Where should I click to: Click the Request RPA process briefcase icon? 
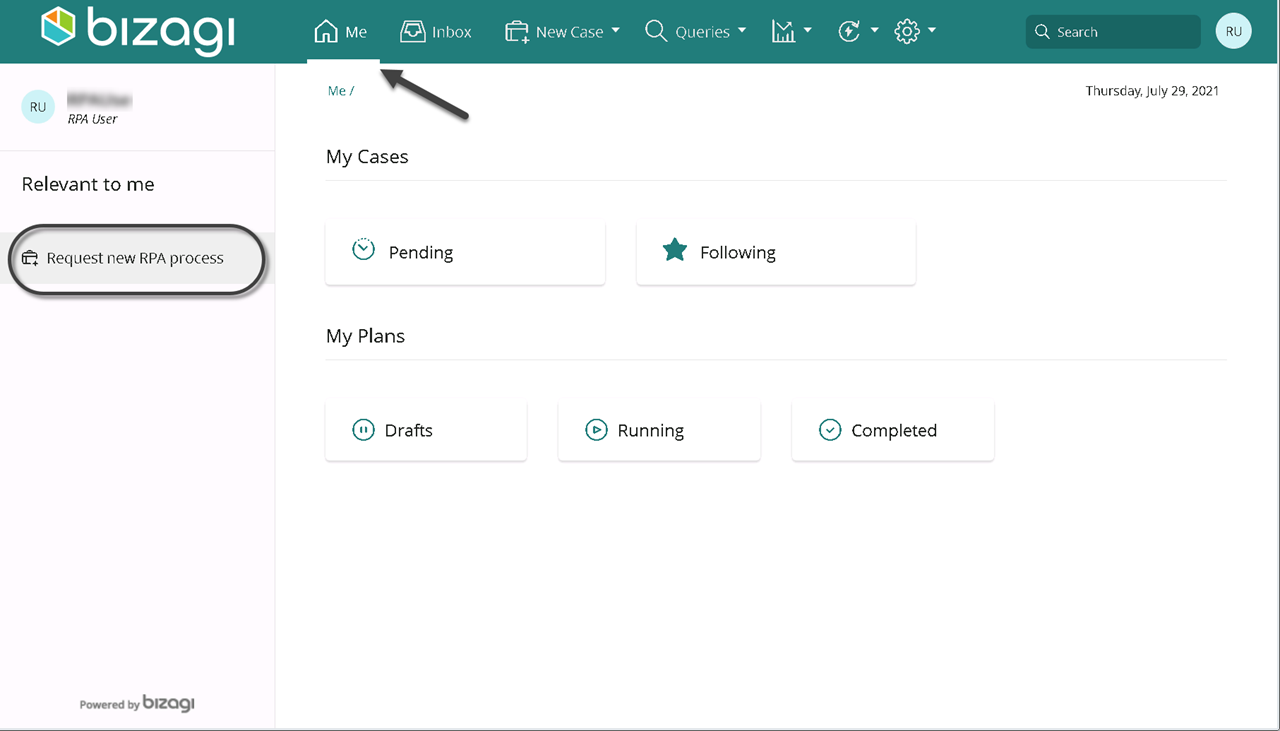click(x=30, y=258)
